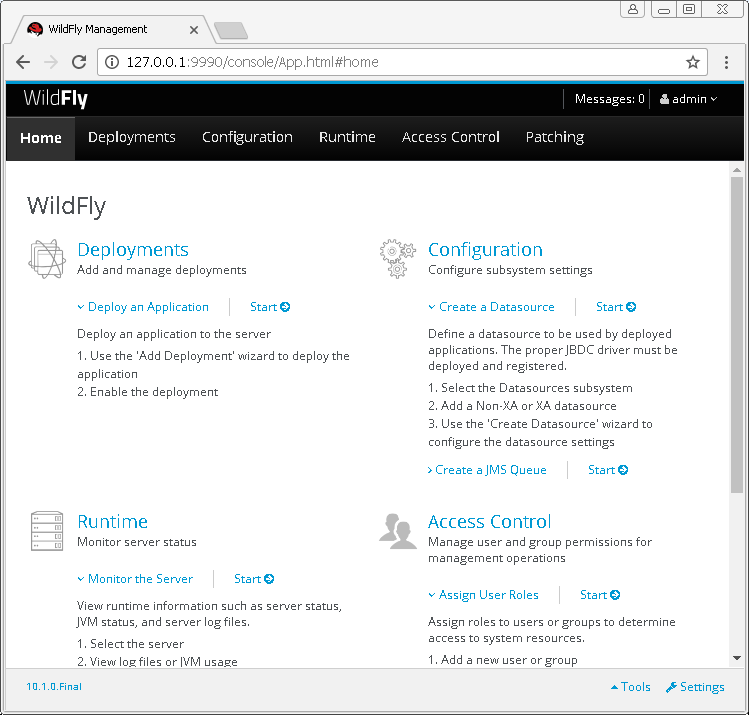Click the vertical scrollbar thumb
The width and height of the screenshot is (749, 715).
click(737, 335)
